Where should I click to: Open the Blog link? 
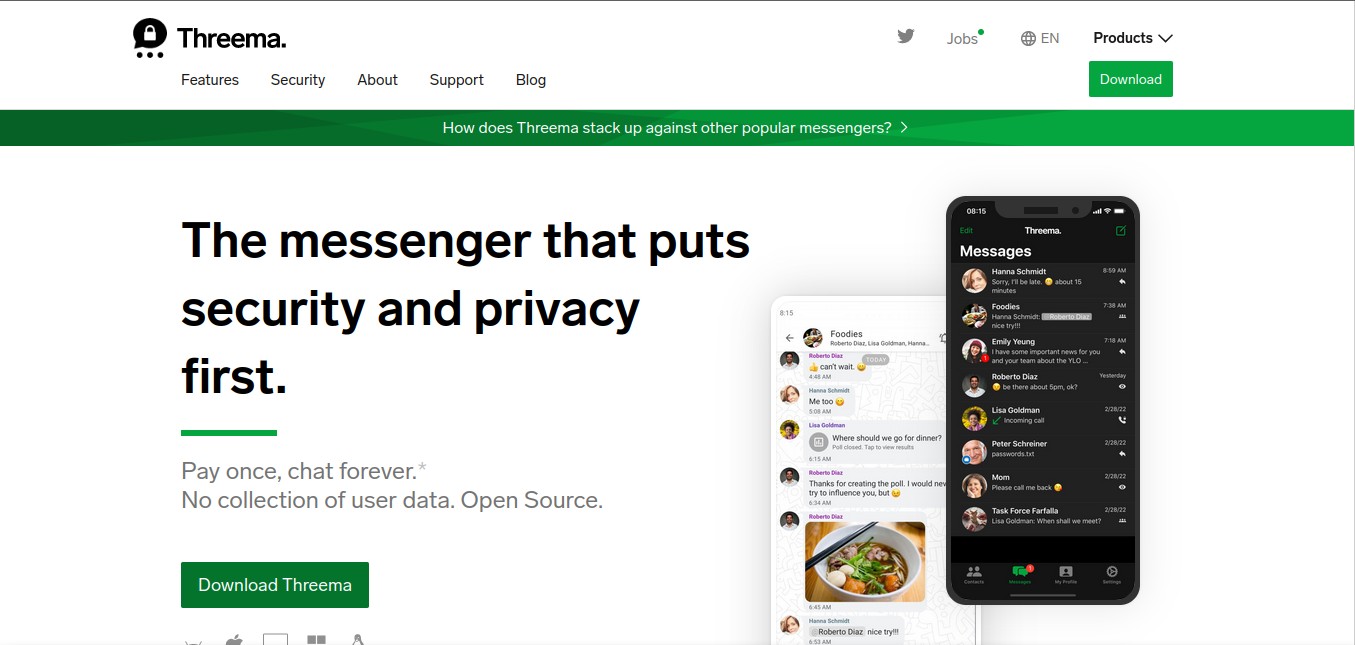[531, 80]
